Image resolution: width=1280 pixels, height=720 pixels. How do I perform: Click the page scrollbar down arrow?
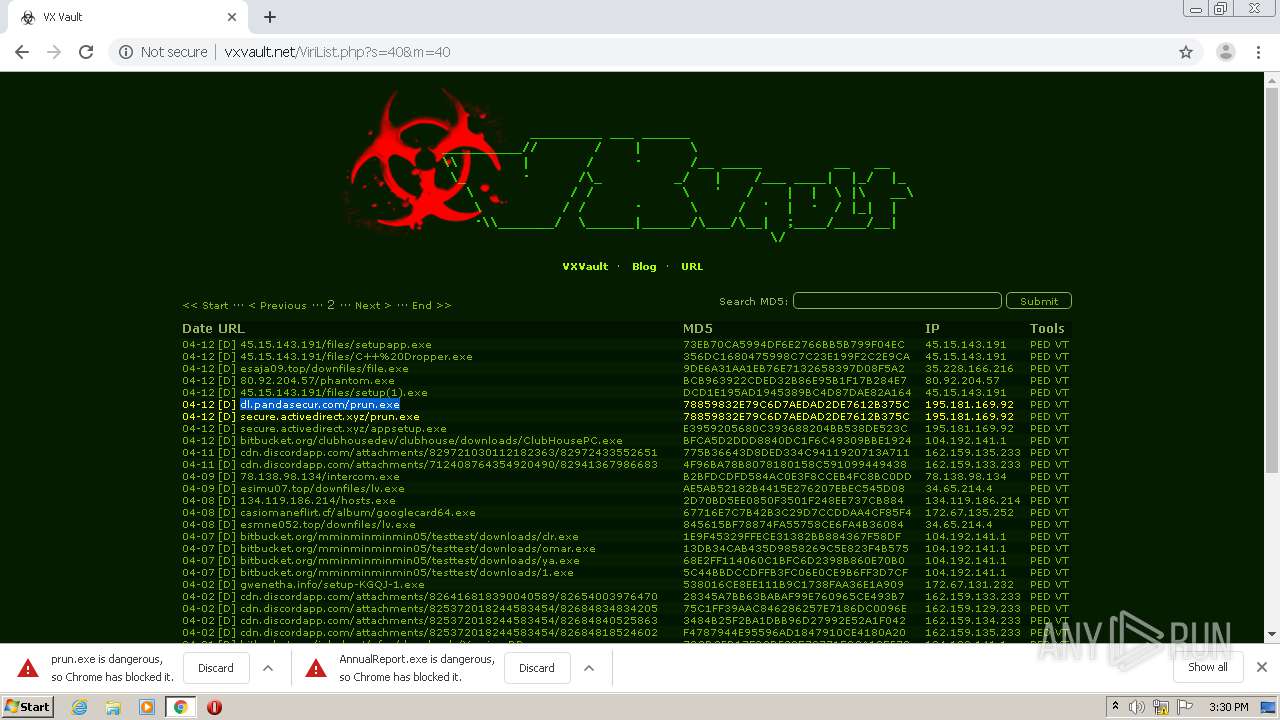tap(1272, 634)
